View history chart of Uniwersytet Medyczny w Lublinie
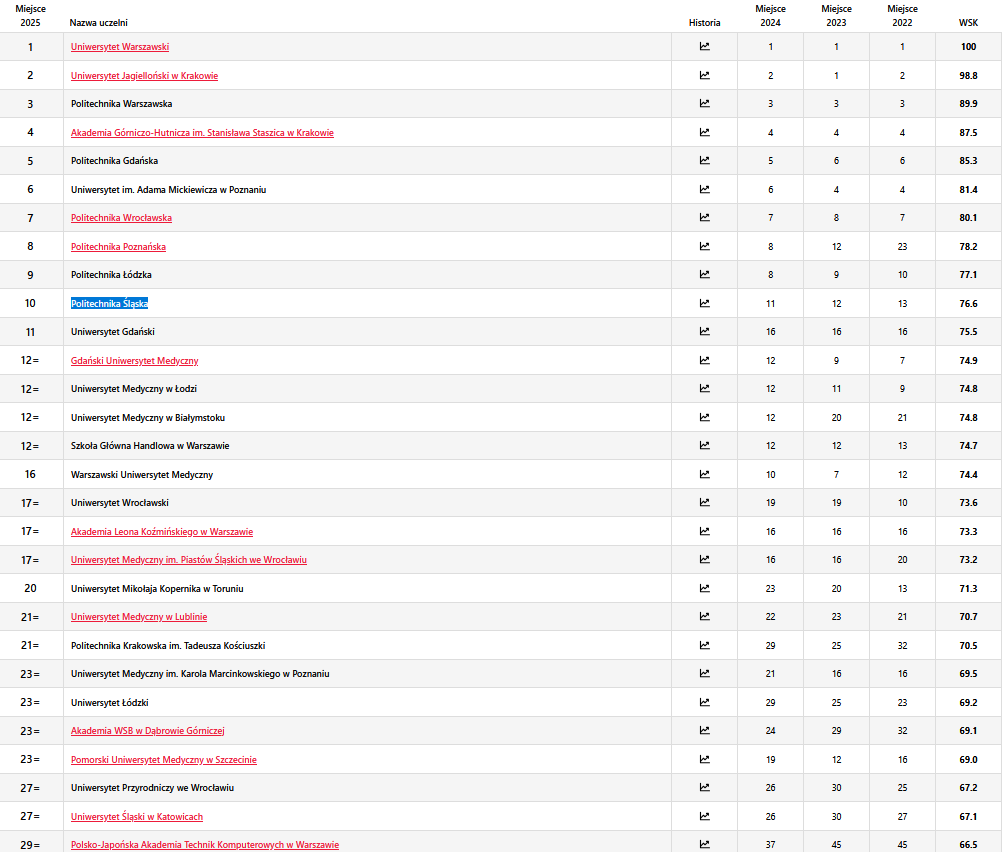Image resolution: width=1003 pixels, height=852 pixels. (x=704, y=616)
